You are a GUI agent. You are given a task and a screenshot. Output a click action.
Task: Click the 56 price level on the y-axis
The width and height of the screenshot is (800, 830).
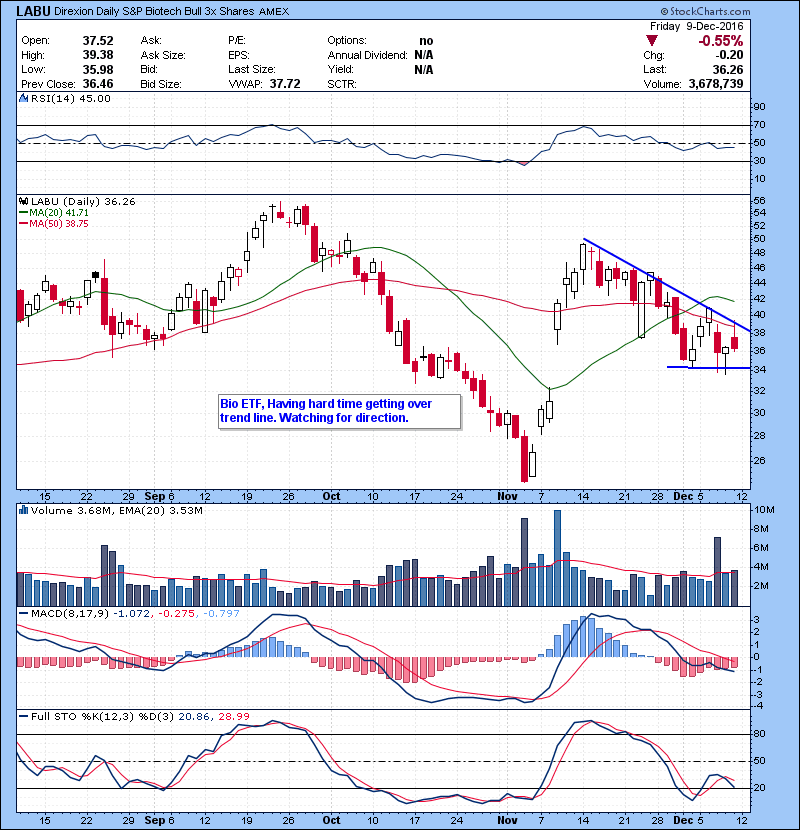[x=760, y=201]
